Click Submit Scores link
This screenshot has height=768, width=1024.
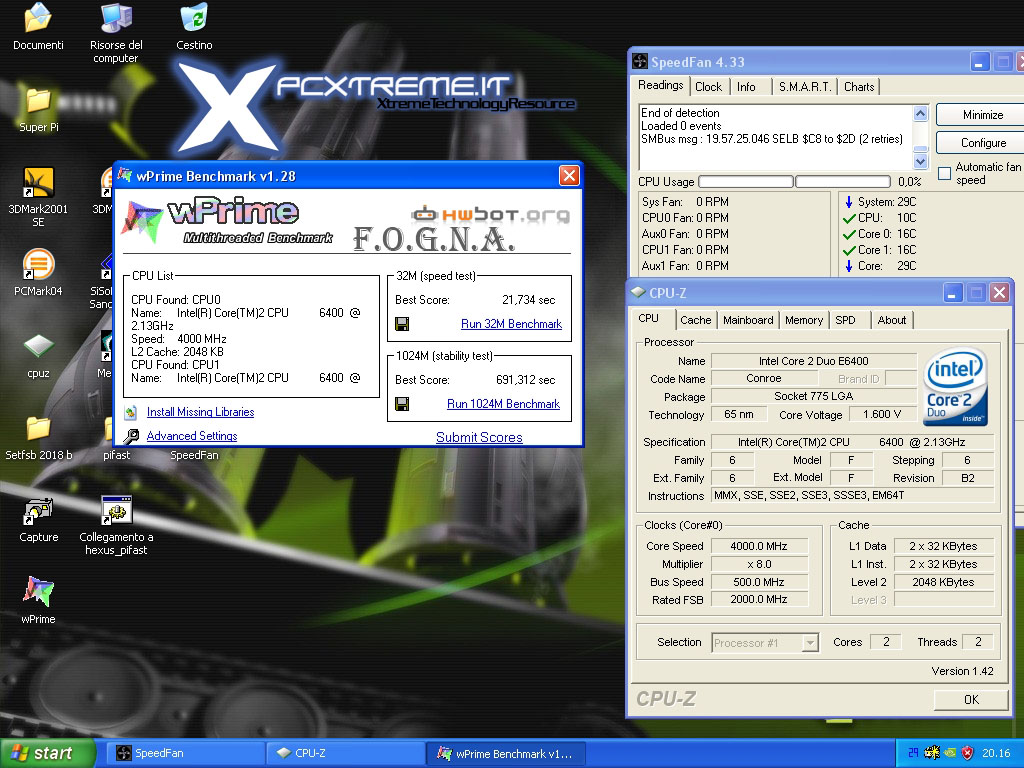pos(479,438)
